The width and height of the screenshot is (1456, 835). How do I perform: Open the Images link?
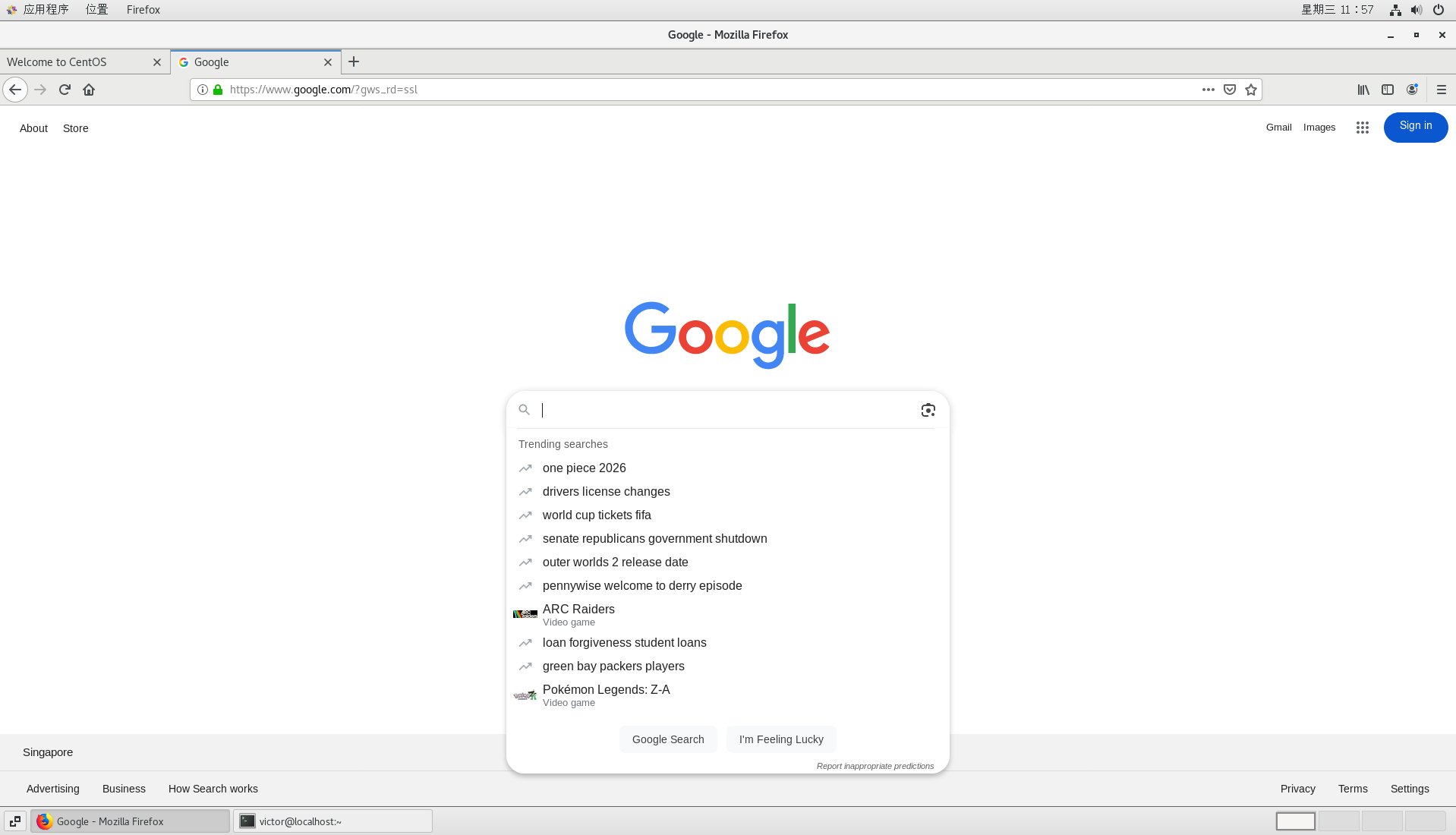1319,128
